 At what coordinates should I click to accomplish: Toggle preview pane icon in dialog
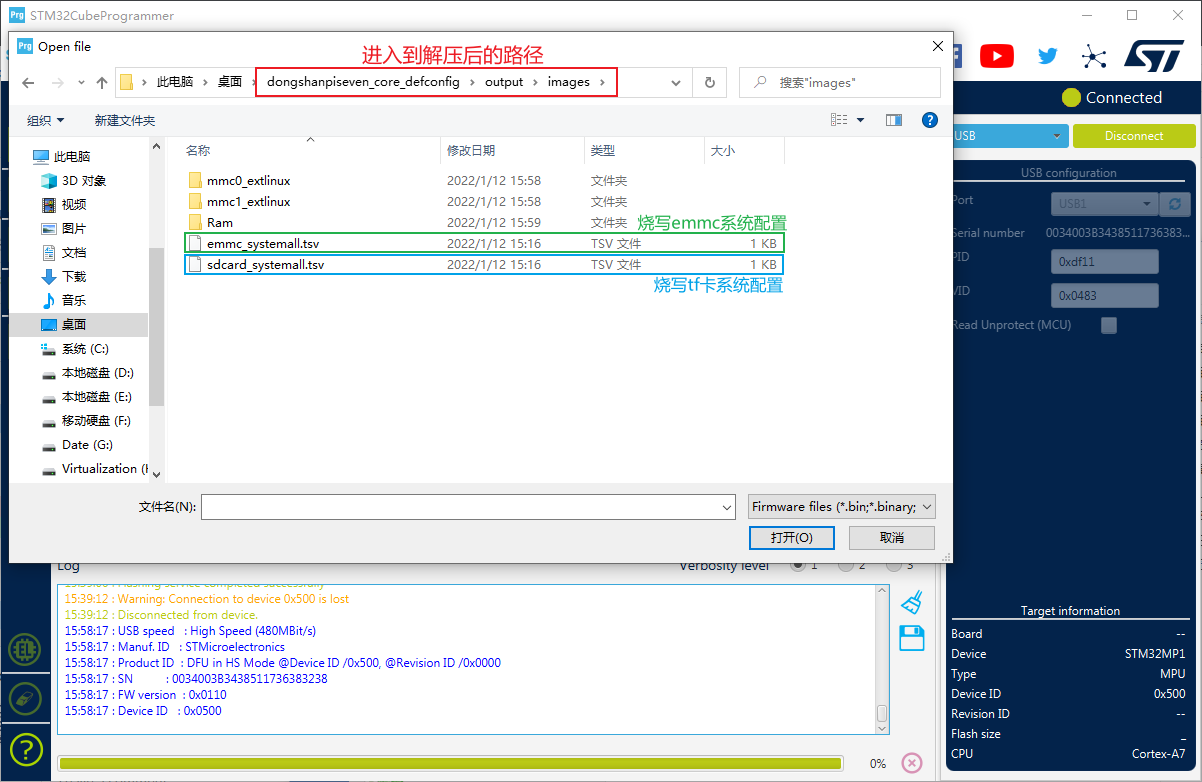tap(894, 120)
